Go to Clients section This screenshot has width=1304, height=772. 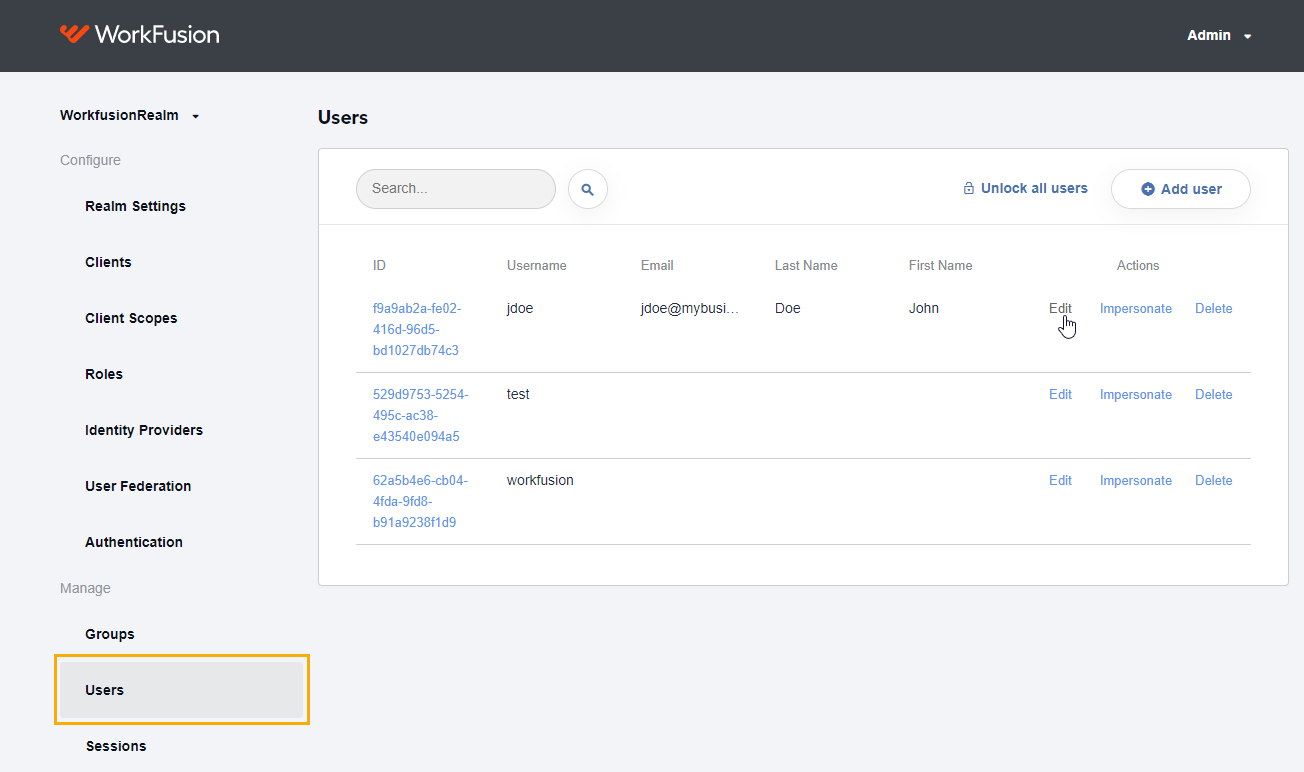(x=108, y=262)
